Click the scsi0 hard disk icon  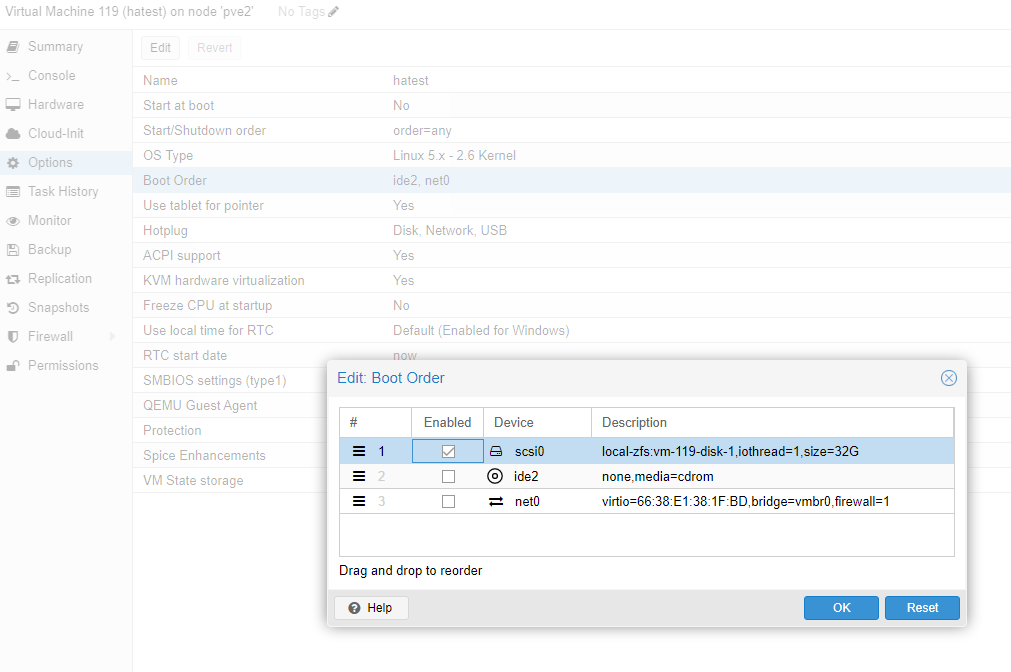pyautogui.click(x=496, y=451)
